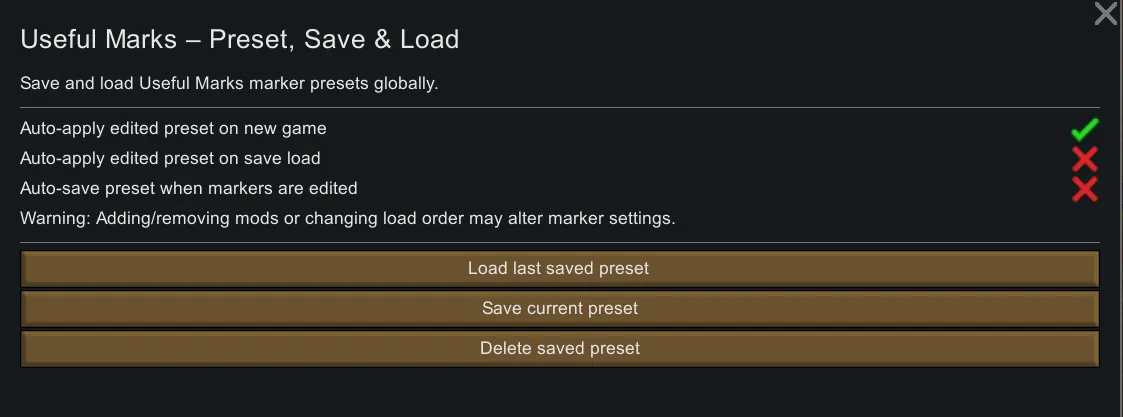This screenshot has height=417, width=1123.
Task: Toggle 'Auto-apply edited preset on new game' label
Action: click(x=173, y=129)
